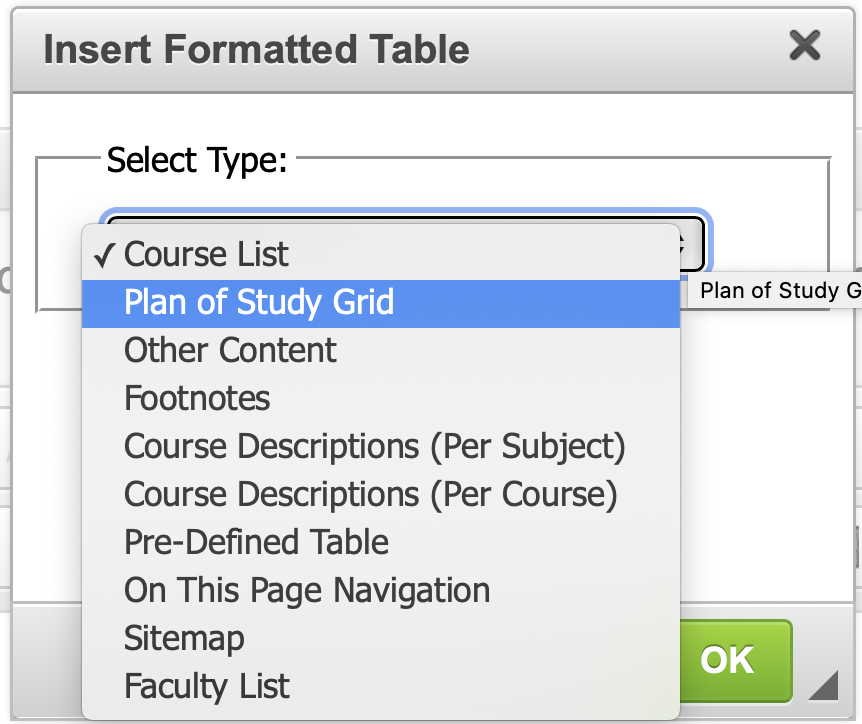Click the dialog resize grip icon
862x724 pixels.
(x=822, y=686)
